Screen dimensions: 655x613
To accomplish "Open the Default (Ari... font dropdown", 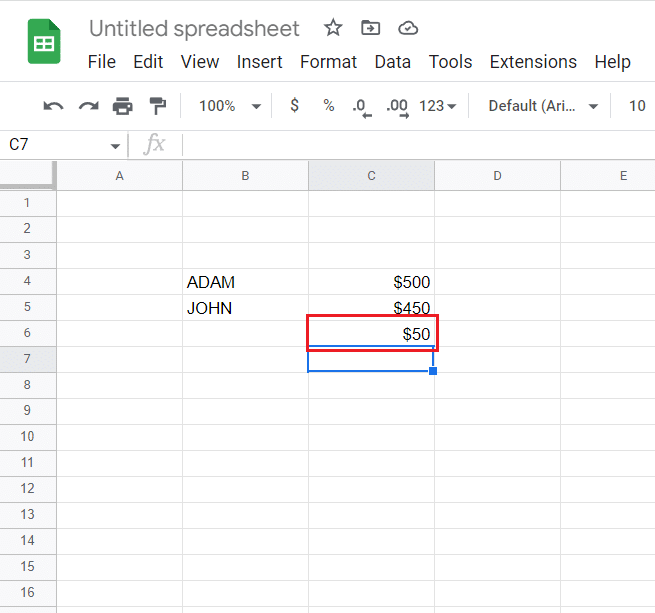I will 543,106.
